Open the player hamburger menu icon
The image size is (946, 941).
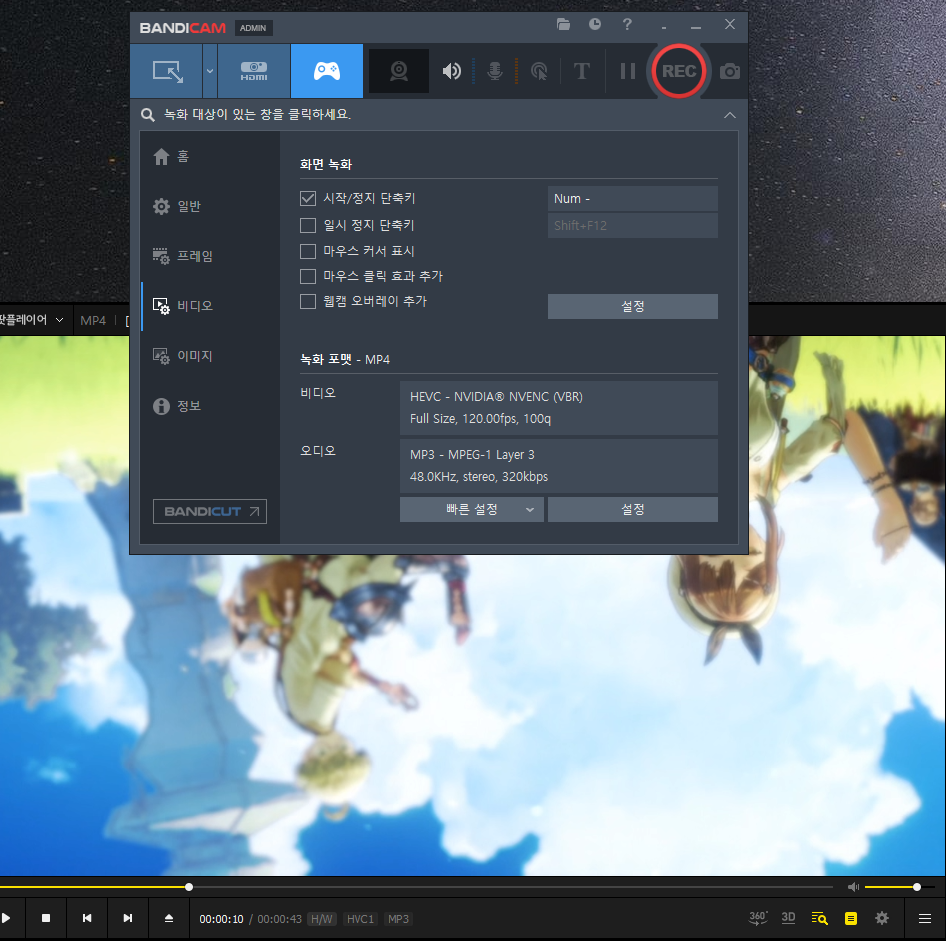pos(924,919)
